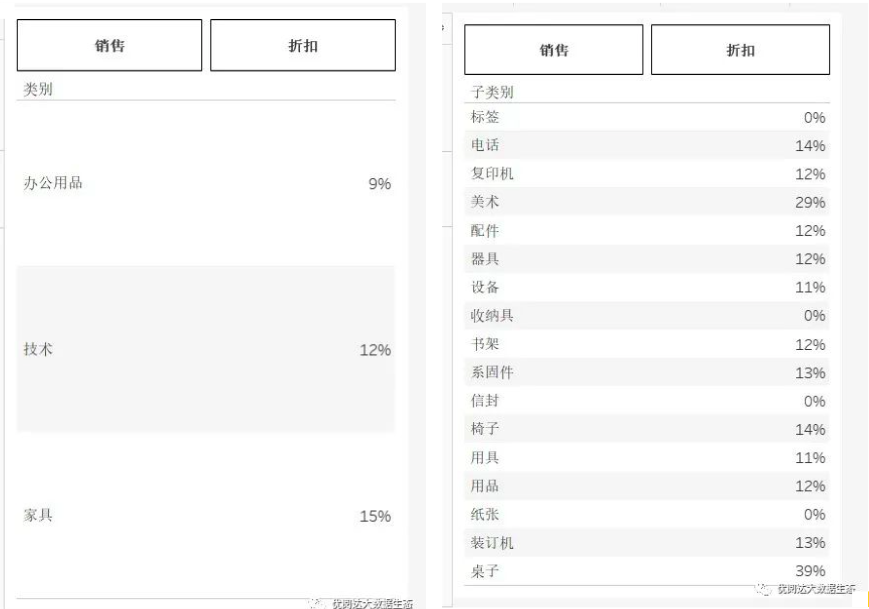Choose the 电话 subcategory label
This screenshot has width=869, height=609.
[x=485, y=146]
